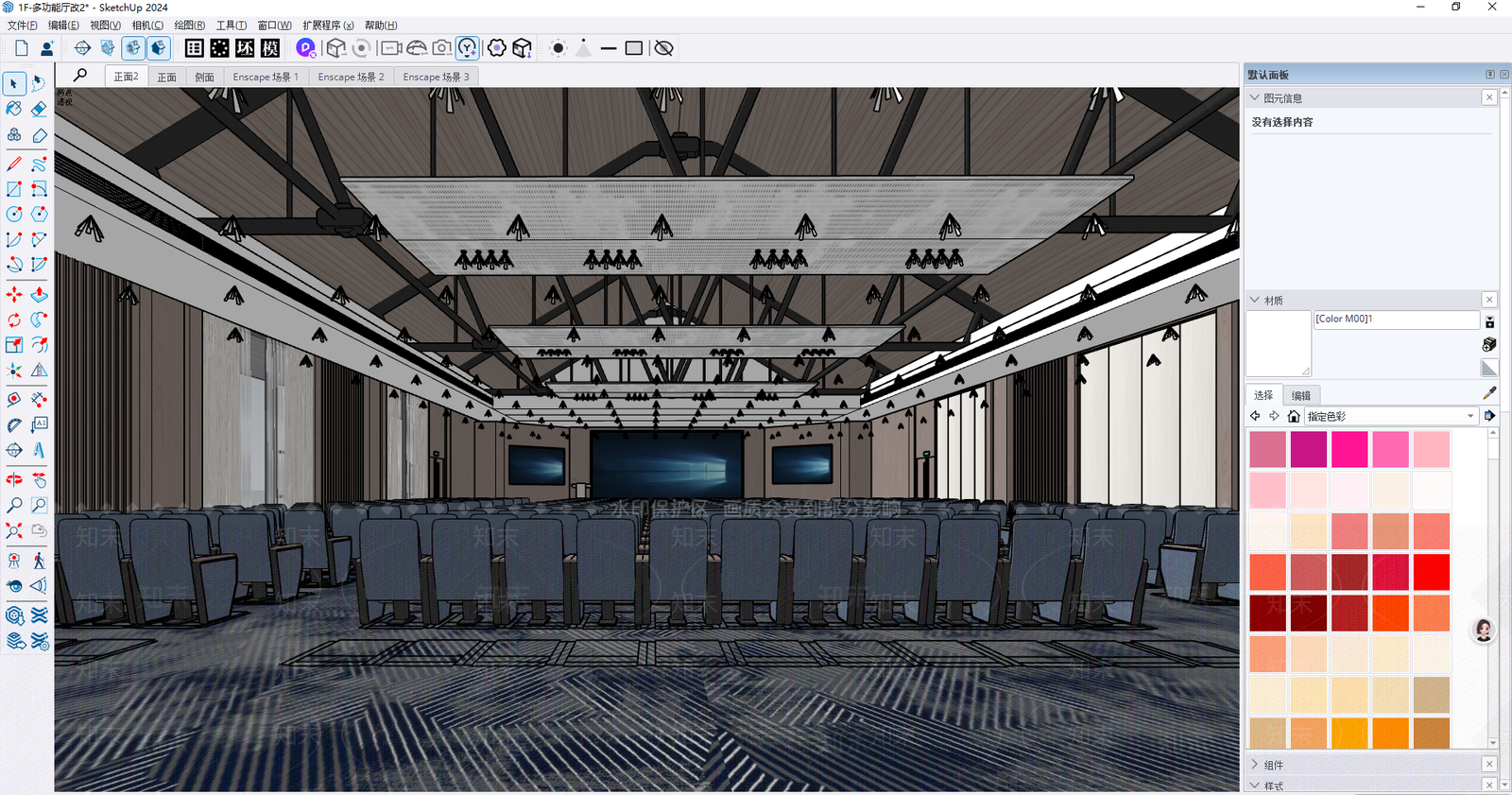This screenshot has height=795, width=1512.
Task: Click the material preview thumbnail
Action: click(x=1279, y=344)
